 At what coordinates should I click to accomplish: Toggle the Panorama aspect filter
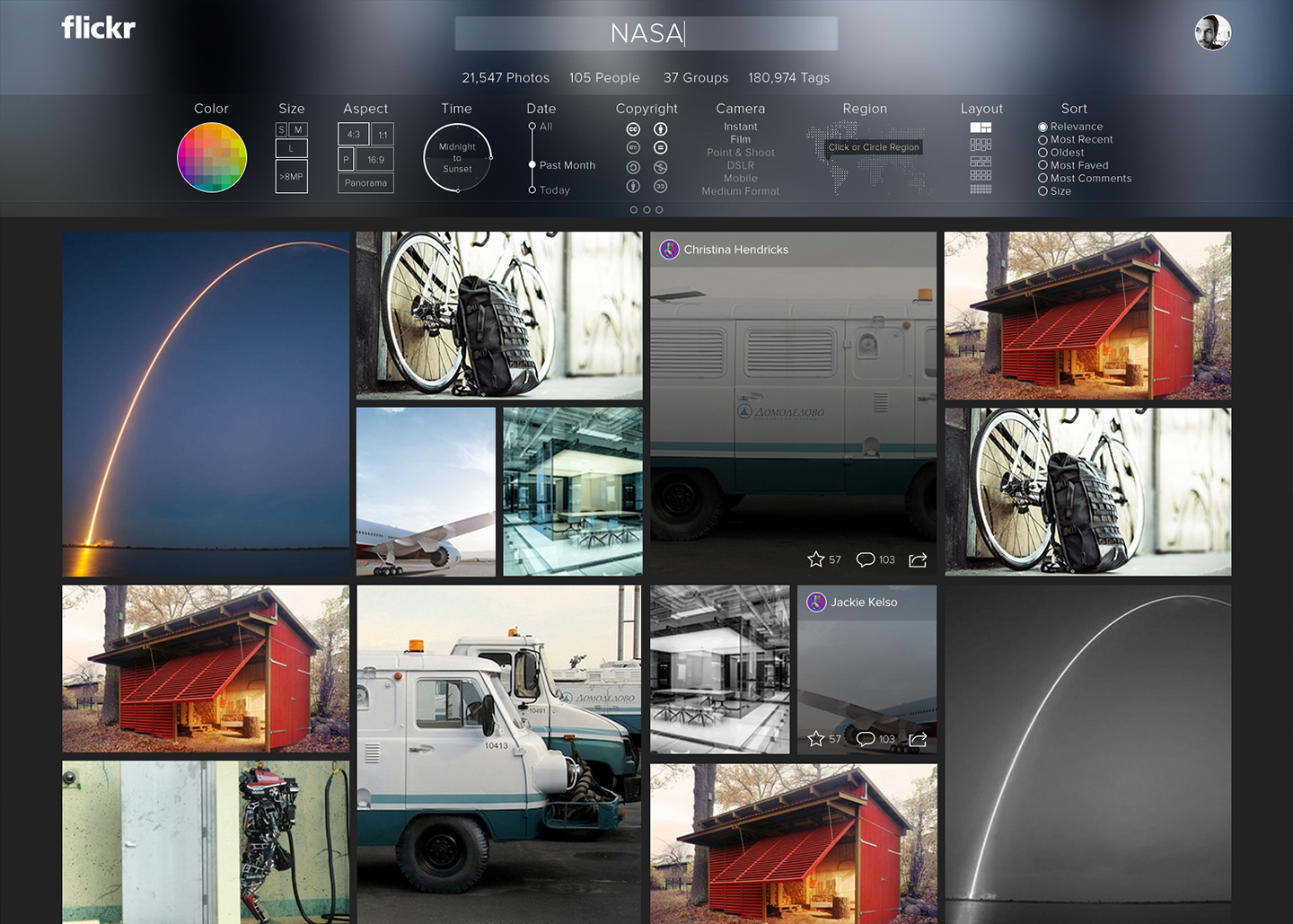pos(365,183)
